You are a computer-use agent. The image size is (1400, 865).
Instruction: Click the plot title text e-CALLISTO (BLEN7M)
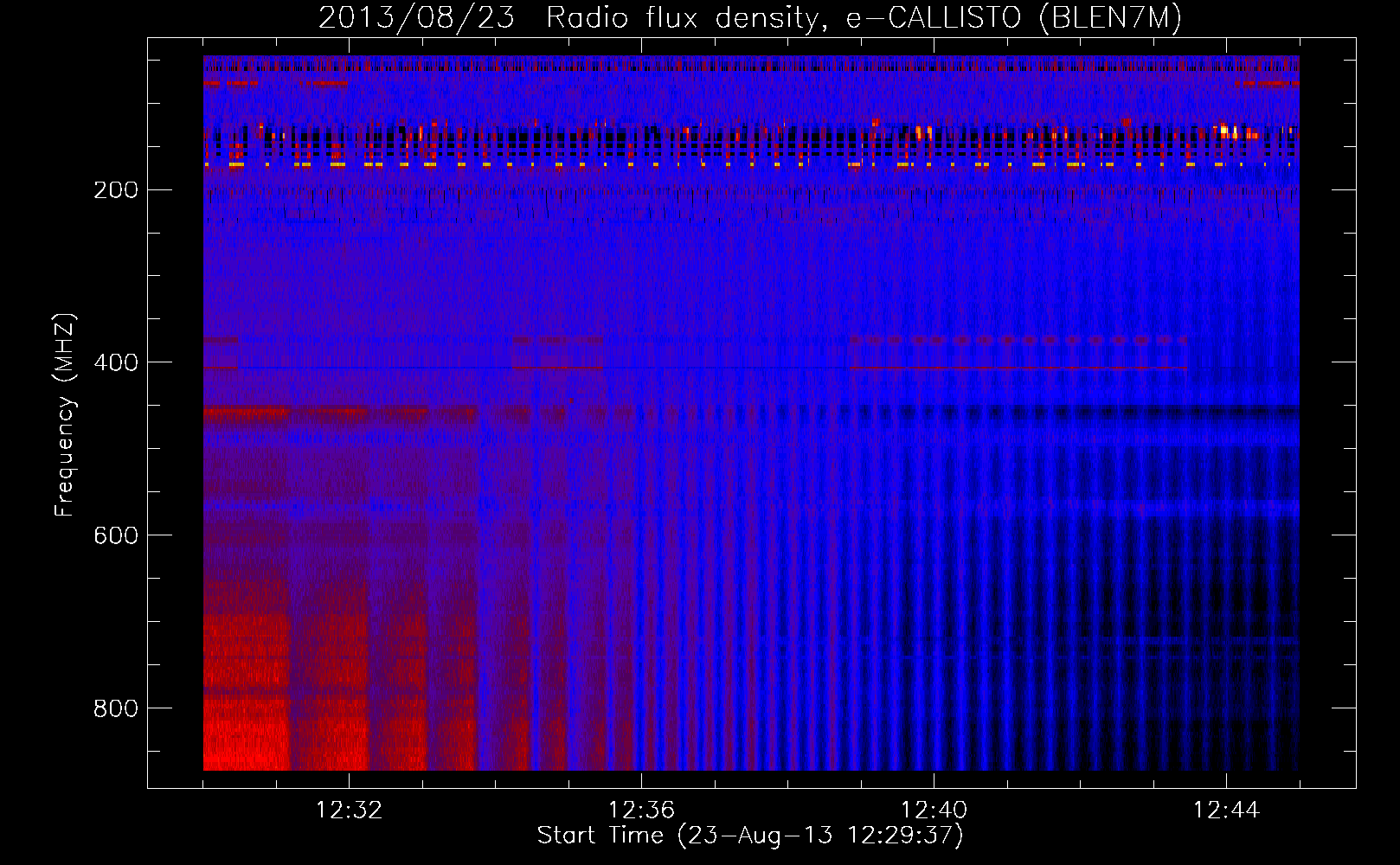pyautogui.click(x=1013, y=18)
